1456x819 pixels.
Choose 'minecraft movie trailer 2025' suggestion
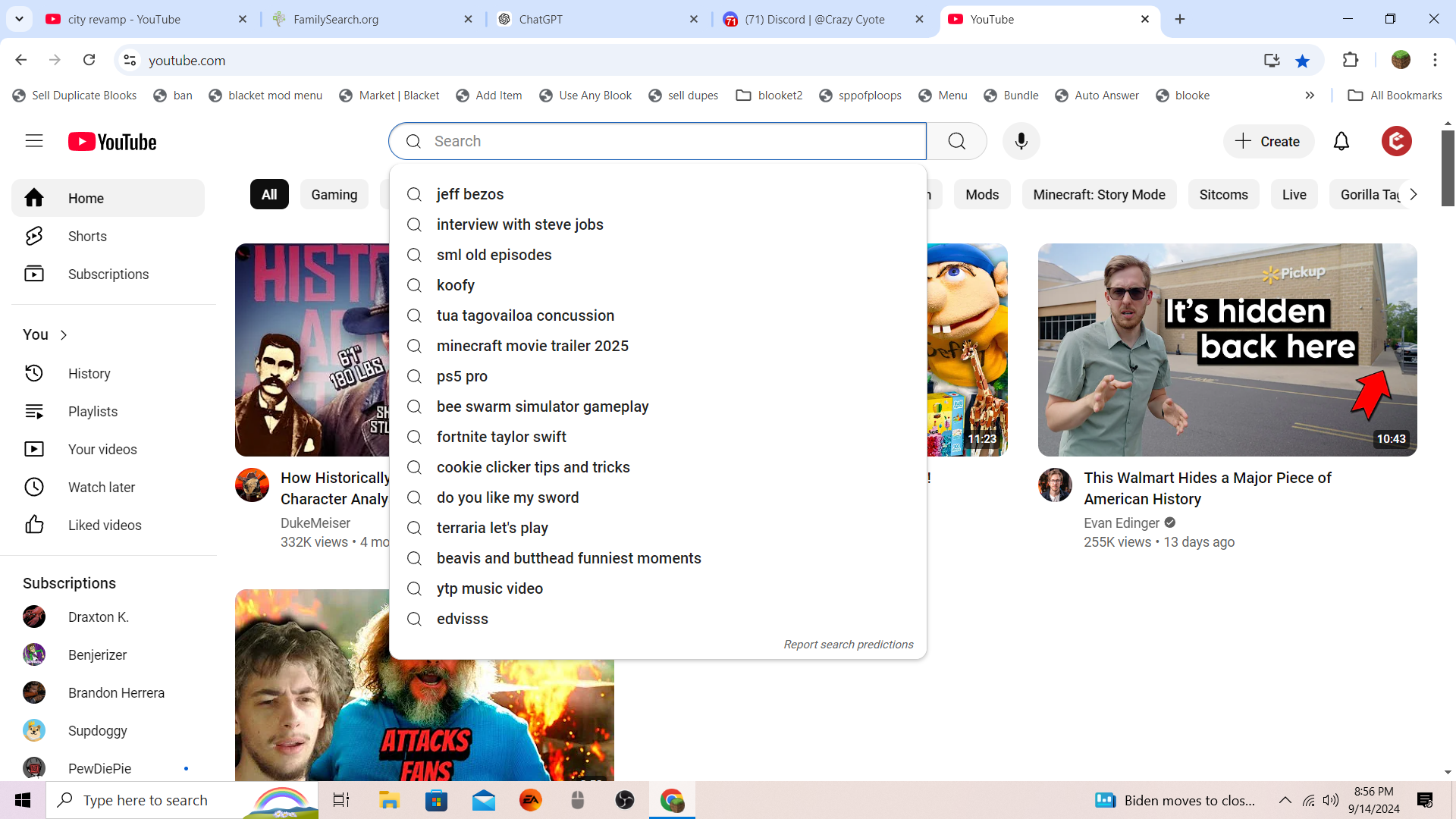pos(532,346)
